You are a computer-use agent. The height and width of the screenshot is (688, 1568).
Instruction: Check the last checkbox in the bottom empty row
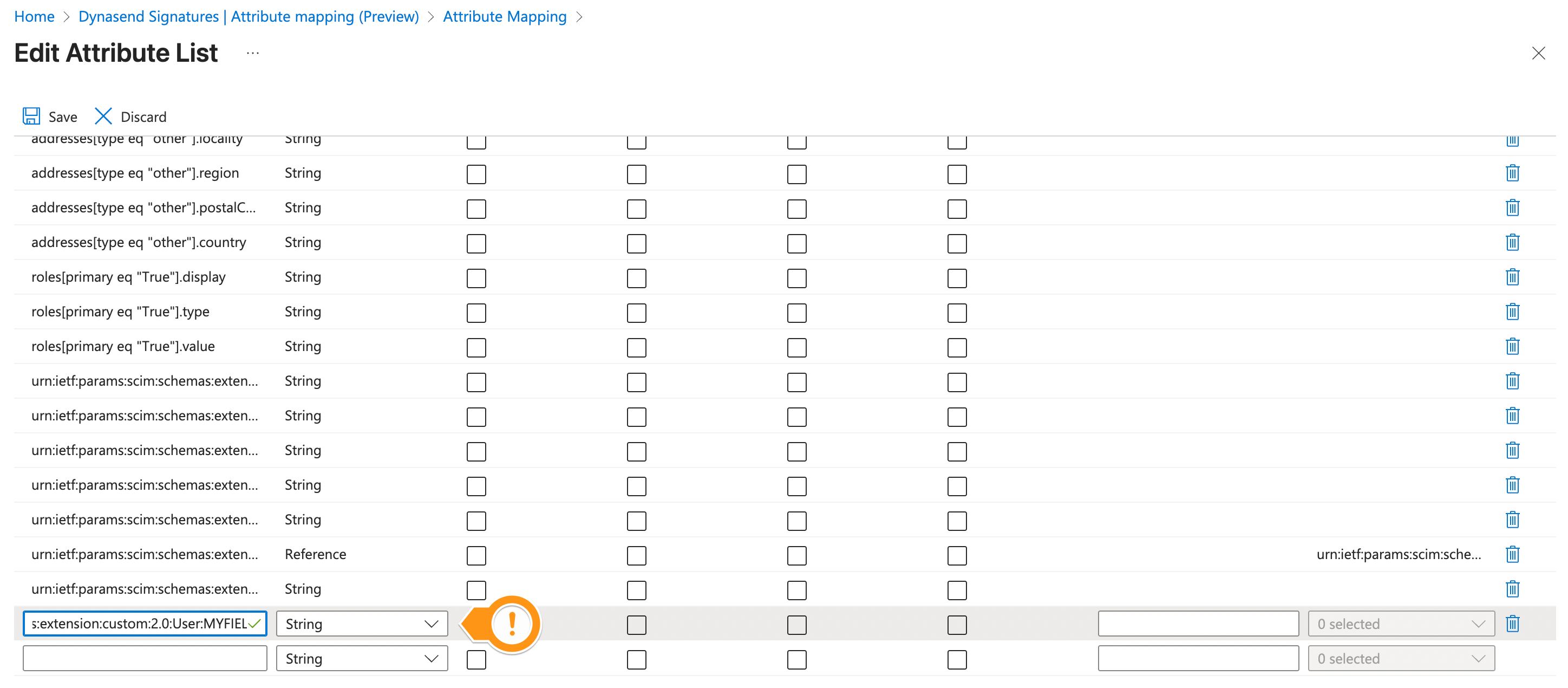tap(956, 659)
